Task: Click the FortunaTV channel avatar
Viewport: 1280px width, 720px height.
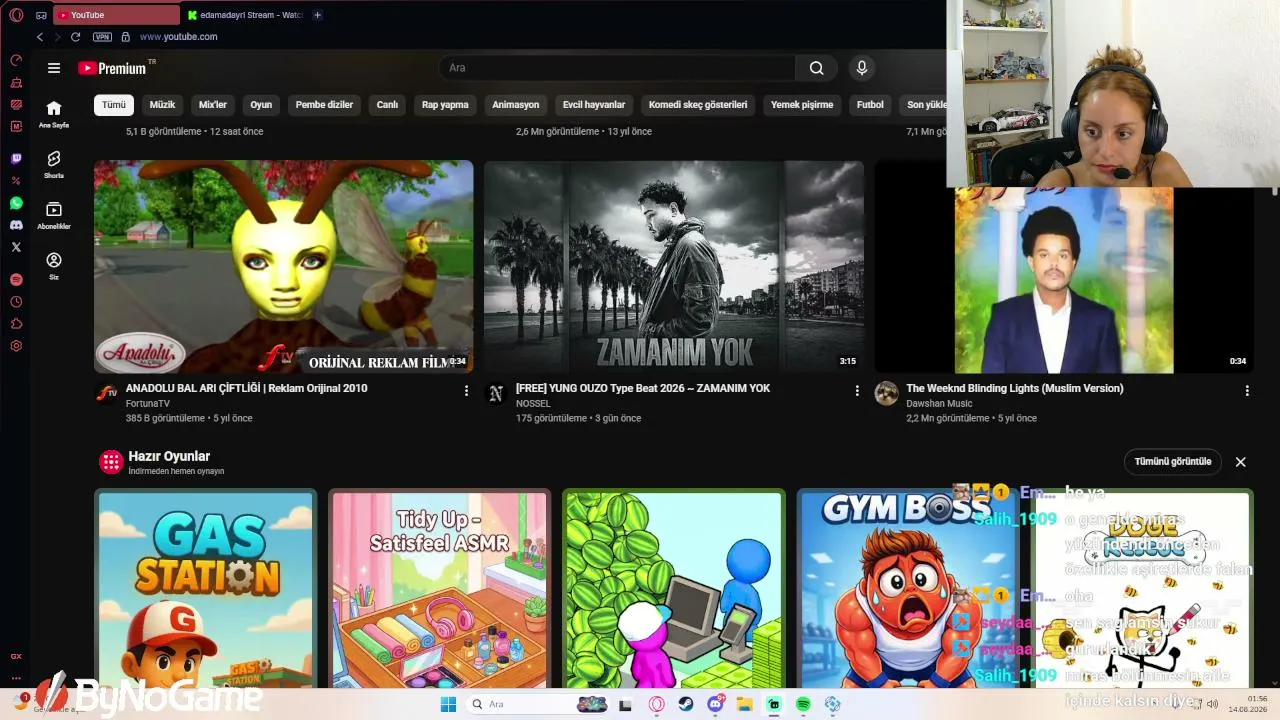Action: [106, 393]
